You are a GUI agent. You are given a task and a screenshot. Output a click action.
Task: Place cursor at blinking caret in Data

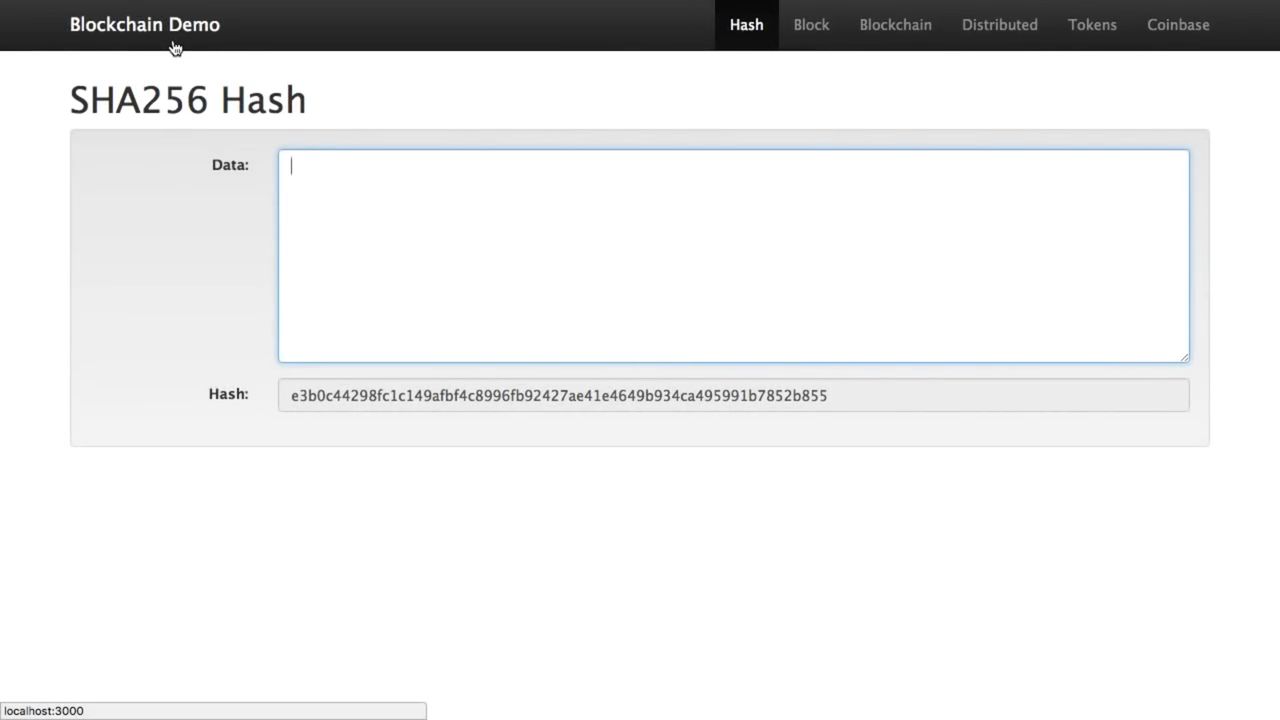point(292,167)
